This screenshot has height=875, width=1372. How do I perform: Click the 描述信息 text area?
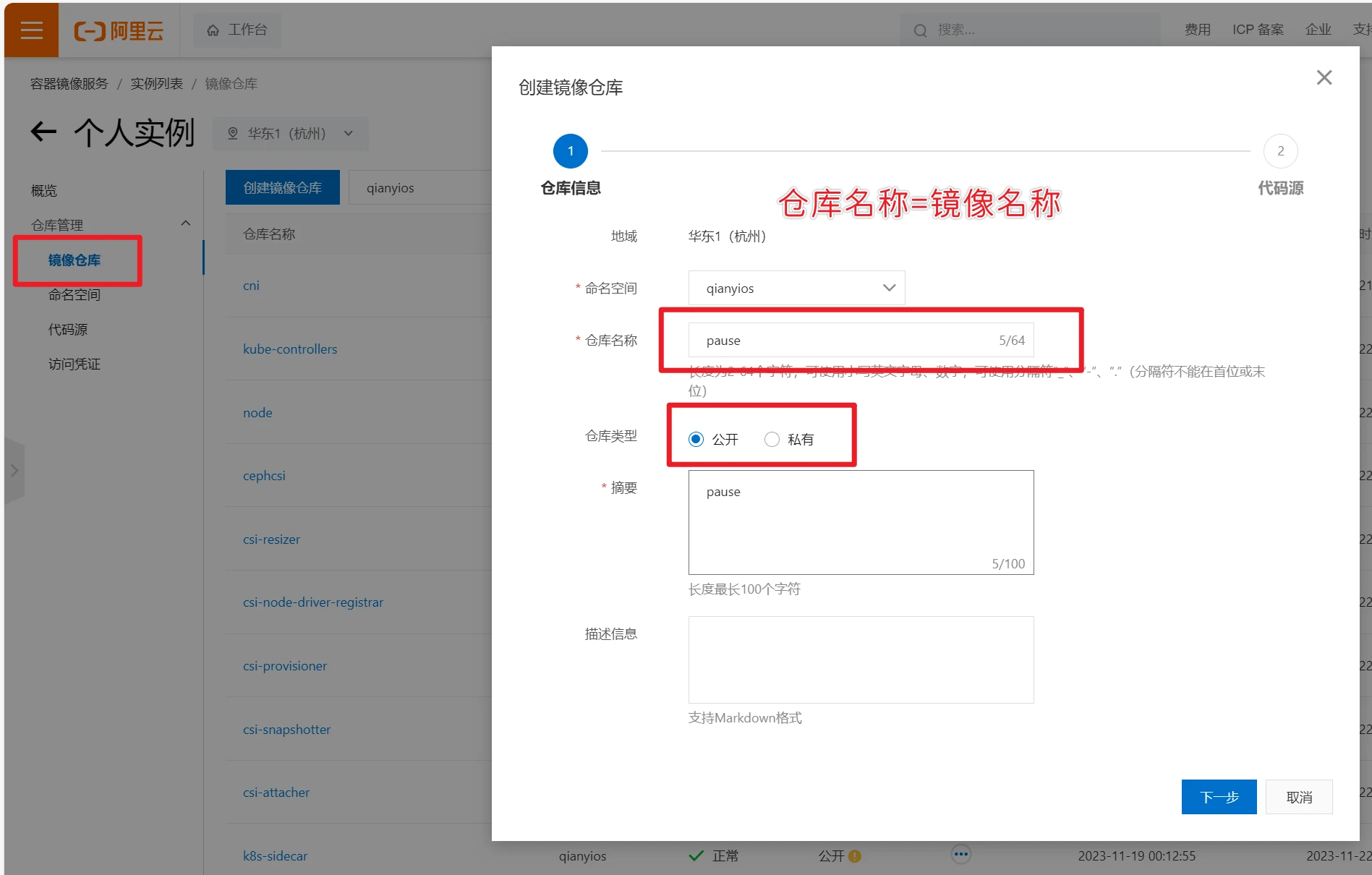click(x=861, y=660)
